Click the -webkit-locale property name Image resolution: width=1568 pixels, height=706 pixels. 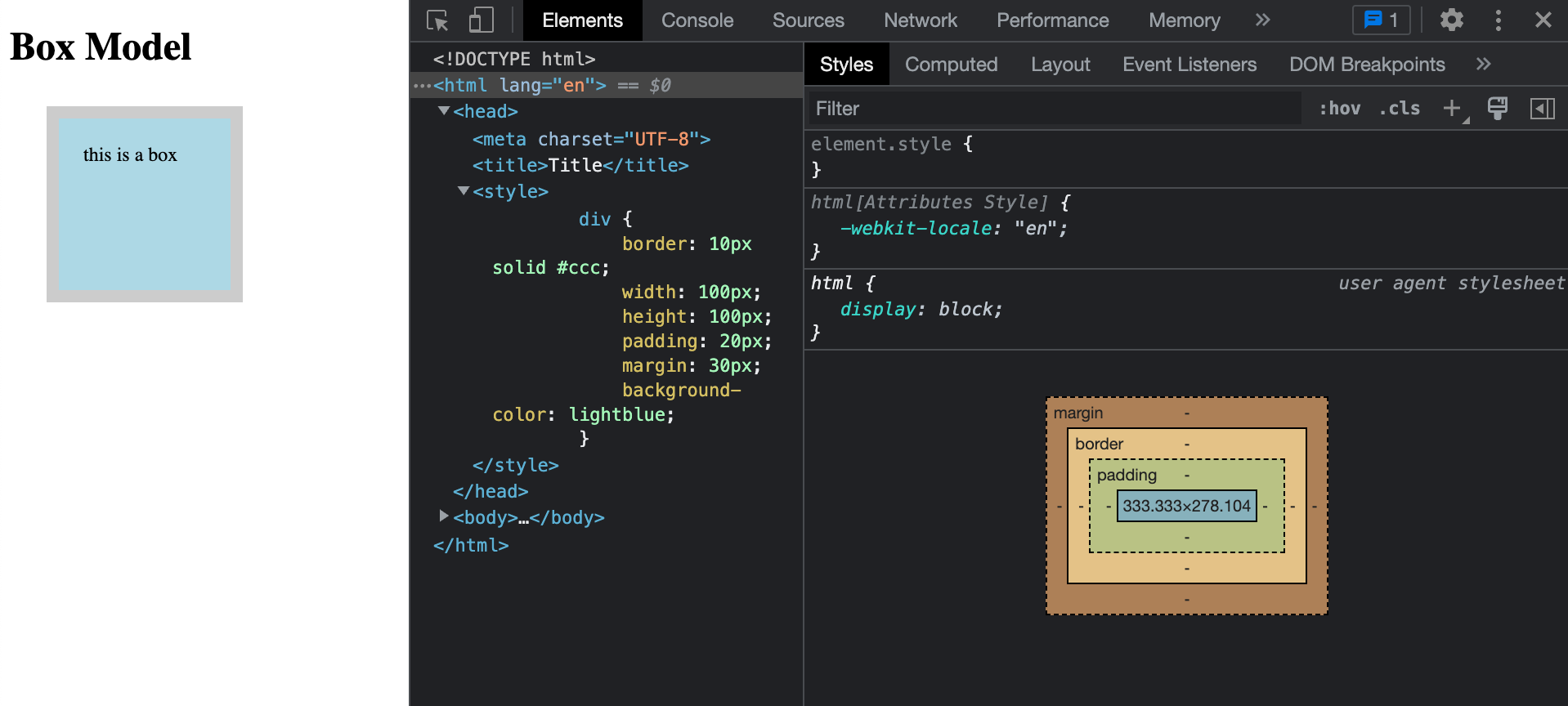pos(916,228)
